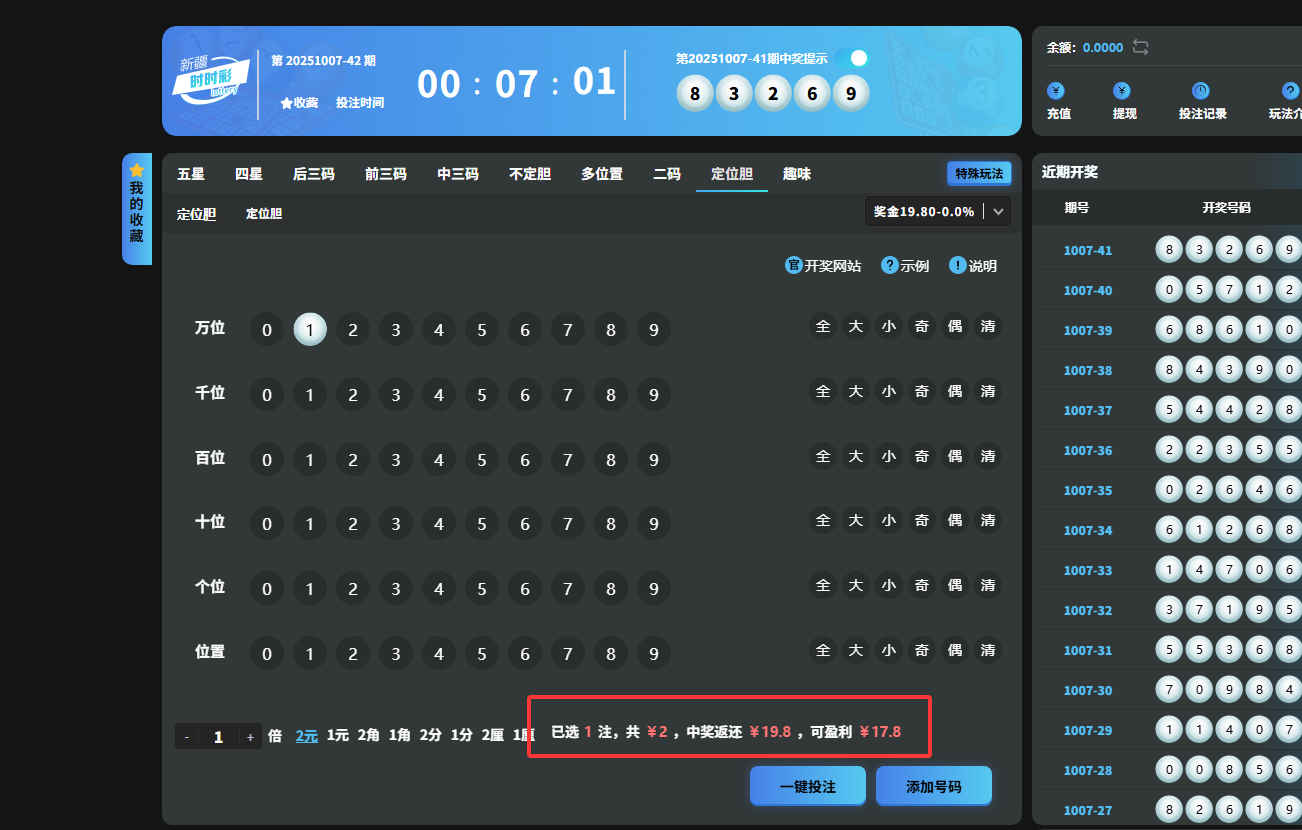Open the 开奖网站 official site icon

tap(794, 265)
